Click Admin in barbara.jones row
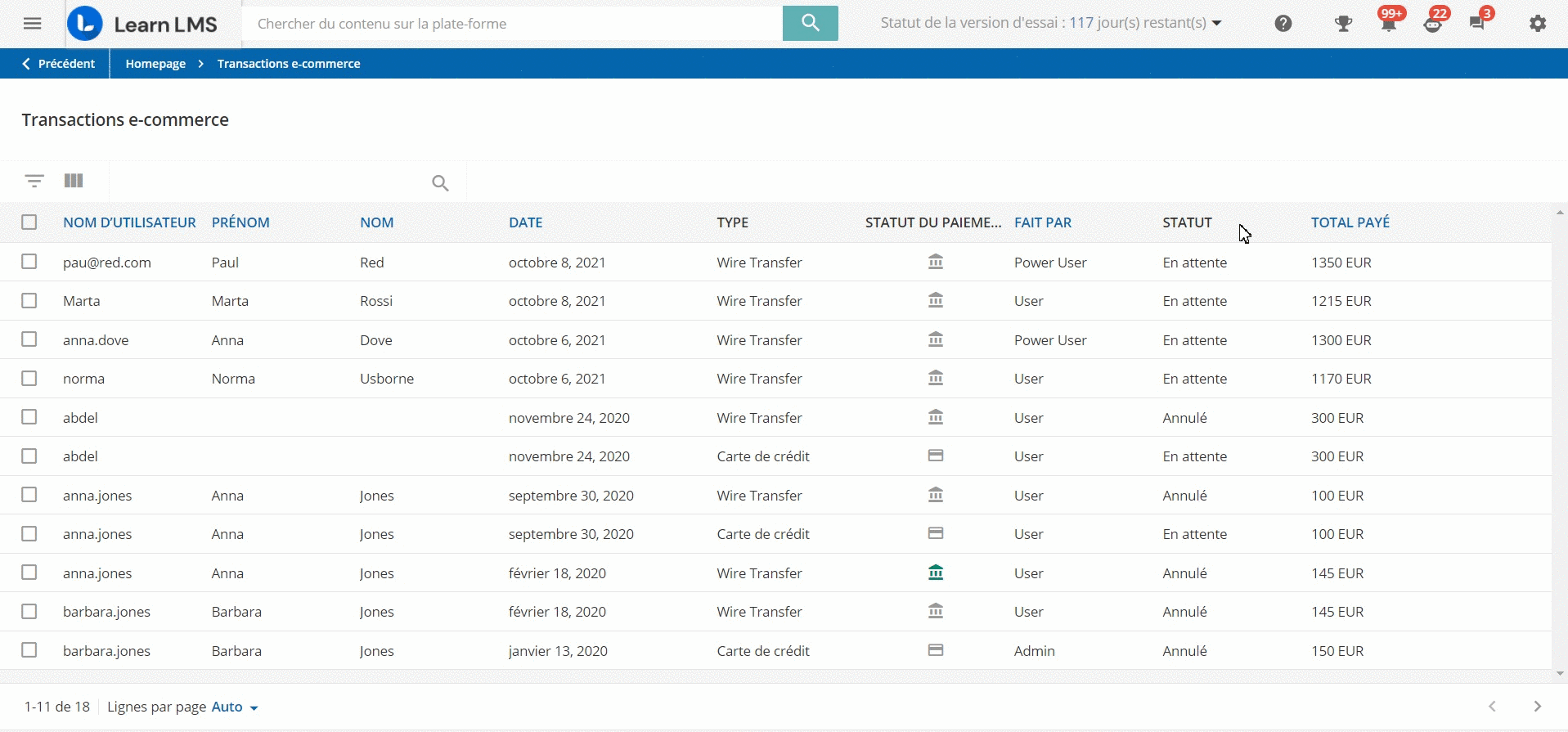The image size is (1568, 732). [1035, 651]
